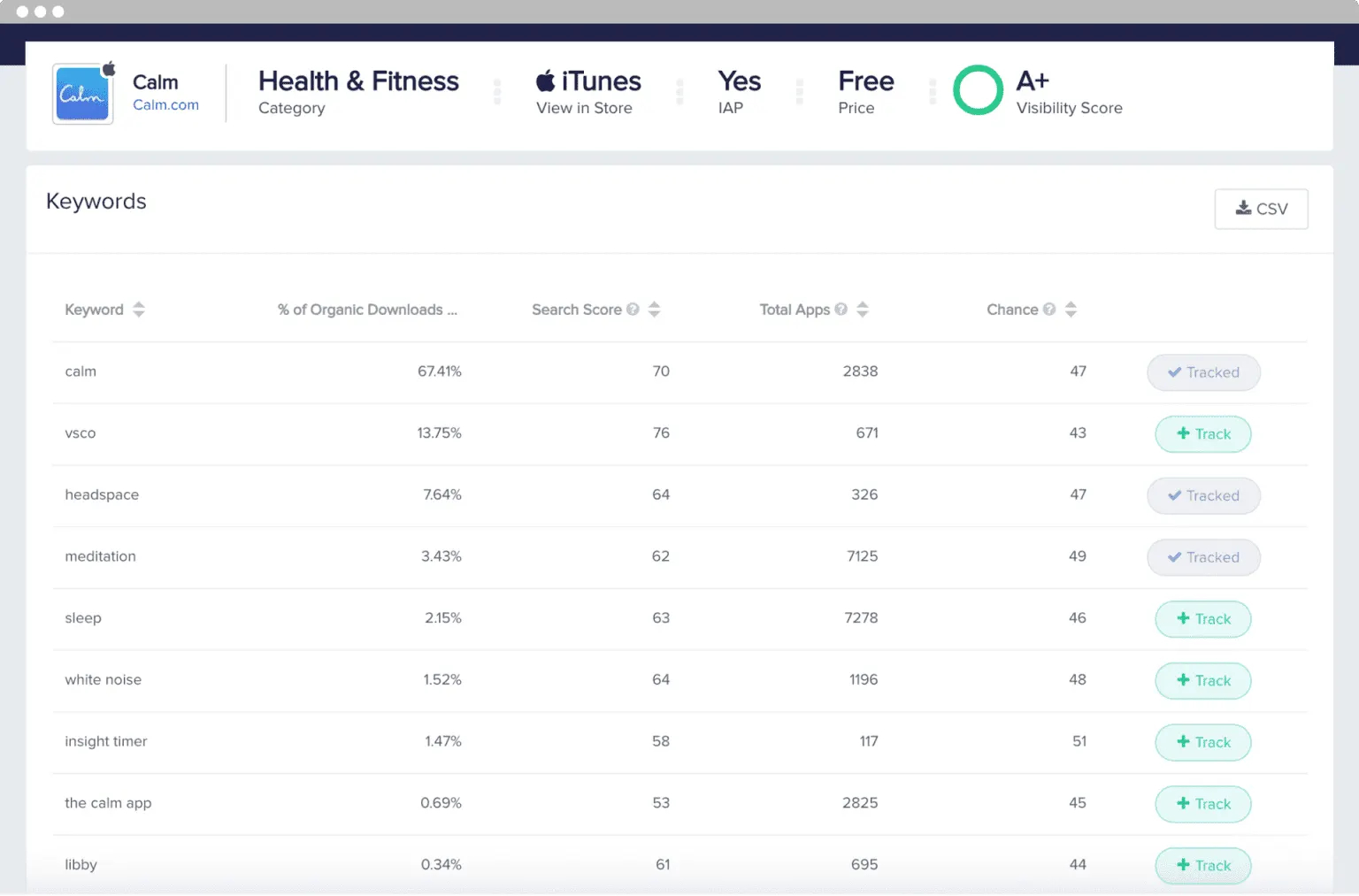
Task: Select the meditation keyword text
Action: click(100, 556)
